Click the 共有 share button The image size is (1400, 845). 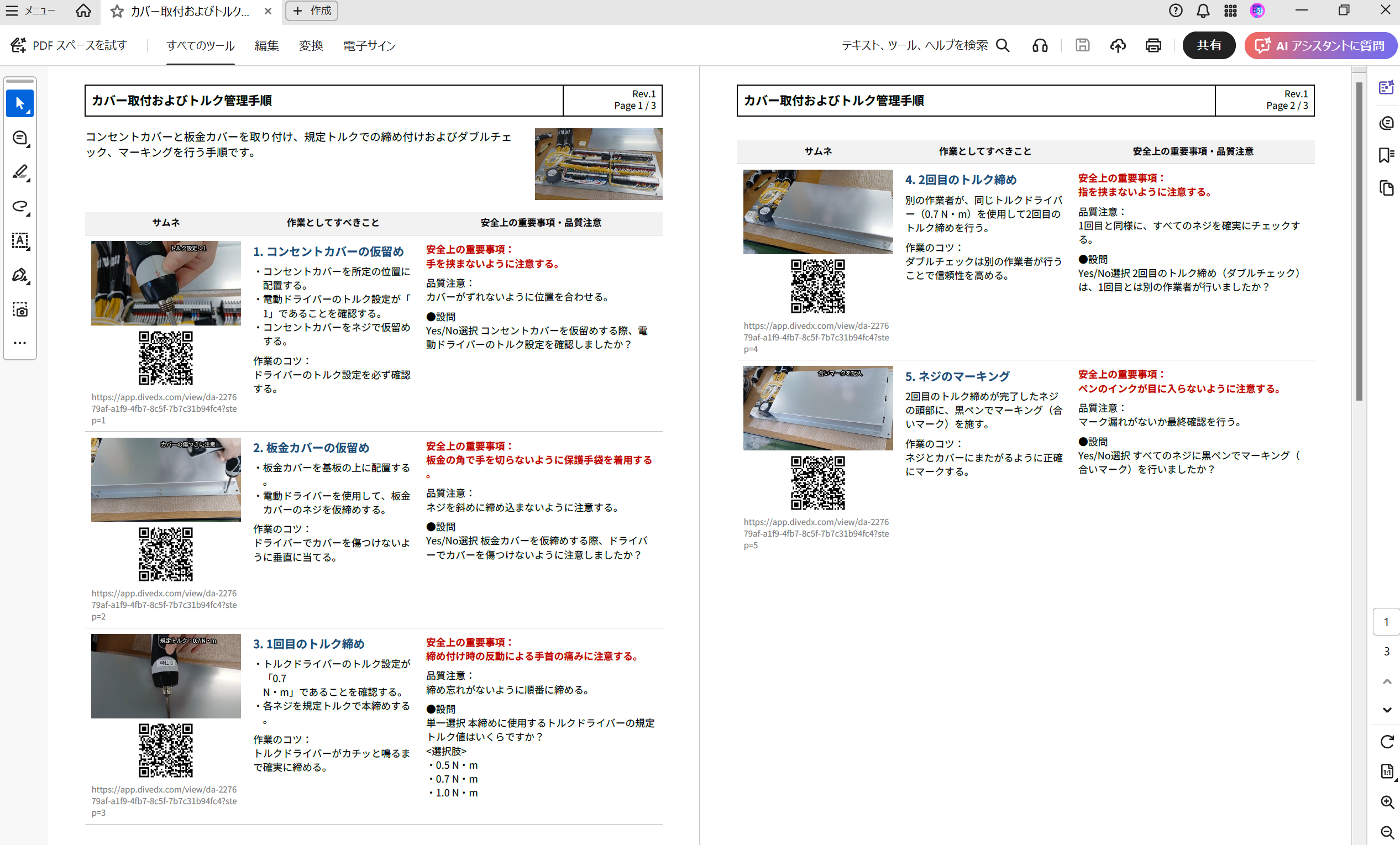1209,45
